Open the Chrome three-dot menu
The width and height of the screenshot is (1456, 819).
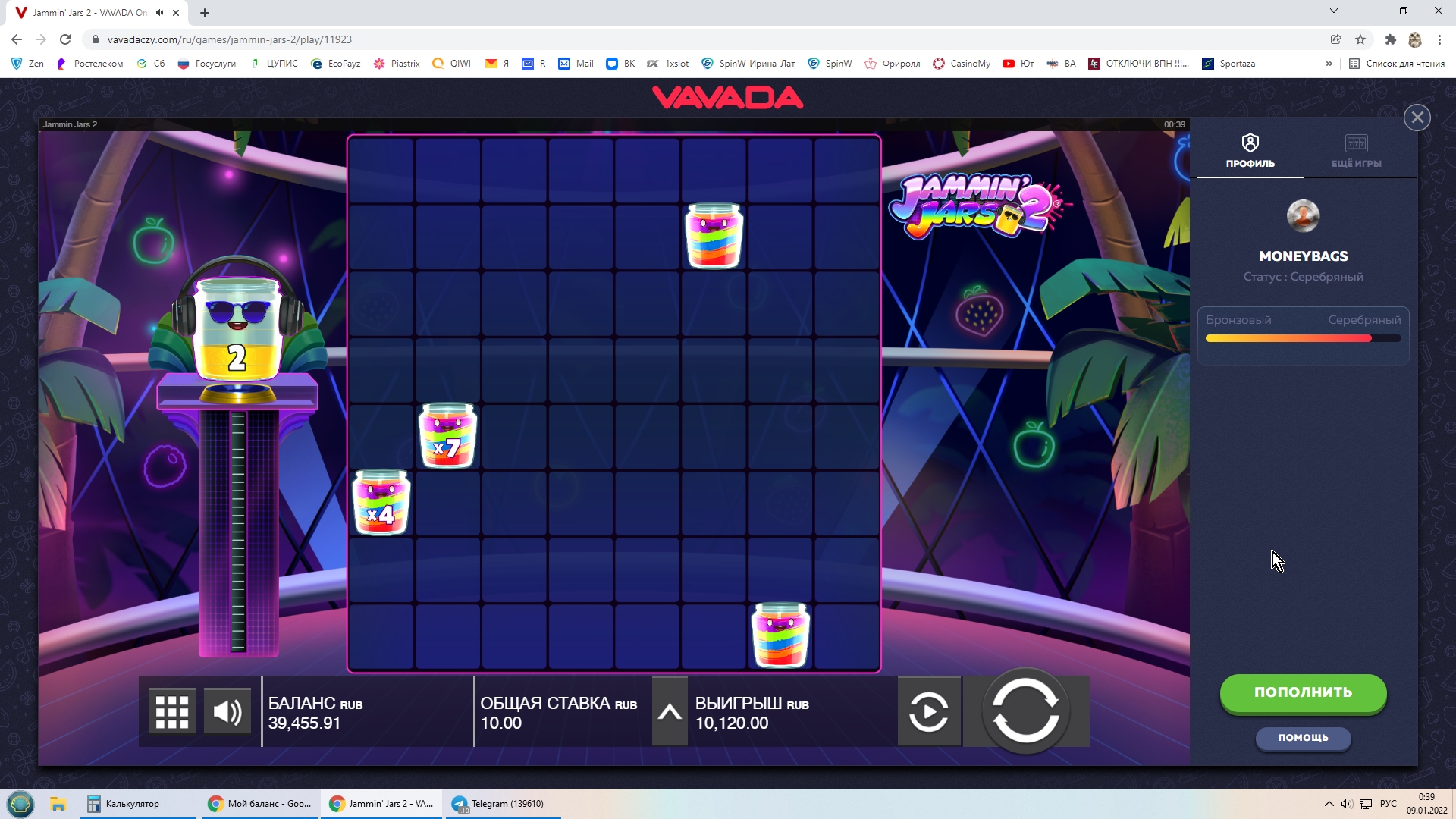pos(1439,39)
